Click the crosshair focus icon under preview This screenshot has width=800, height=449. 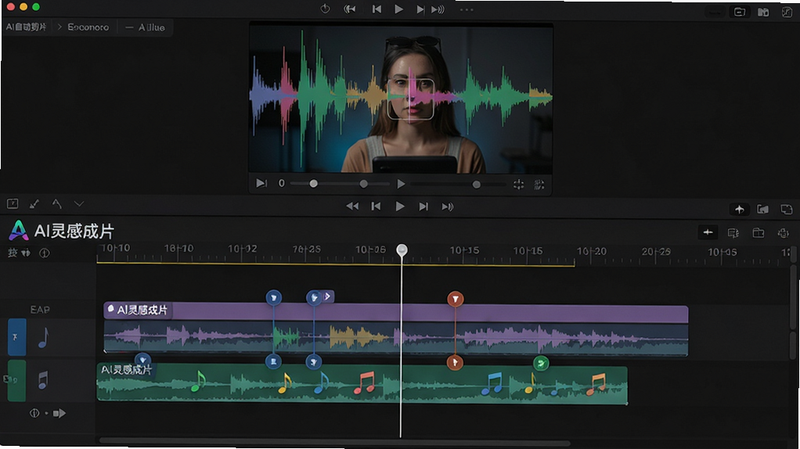(x=518, y=185)
